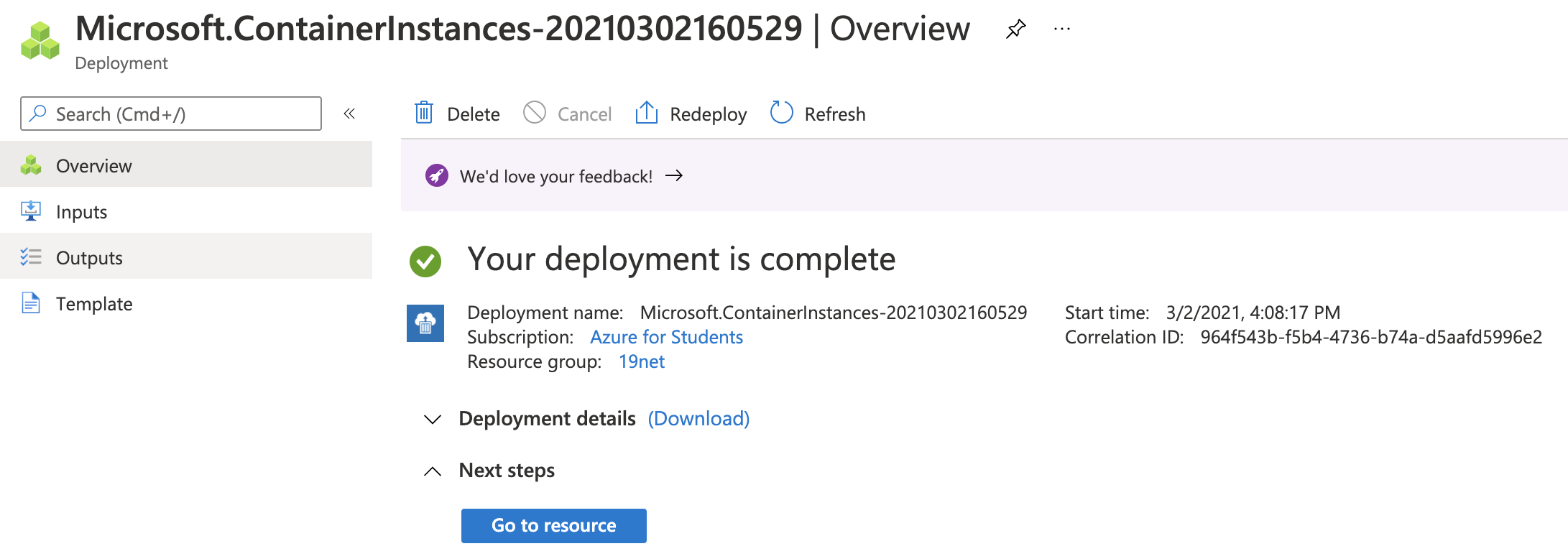
Task: Open the Azure for Students subscription
Action: [x=666, y=337]
